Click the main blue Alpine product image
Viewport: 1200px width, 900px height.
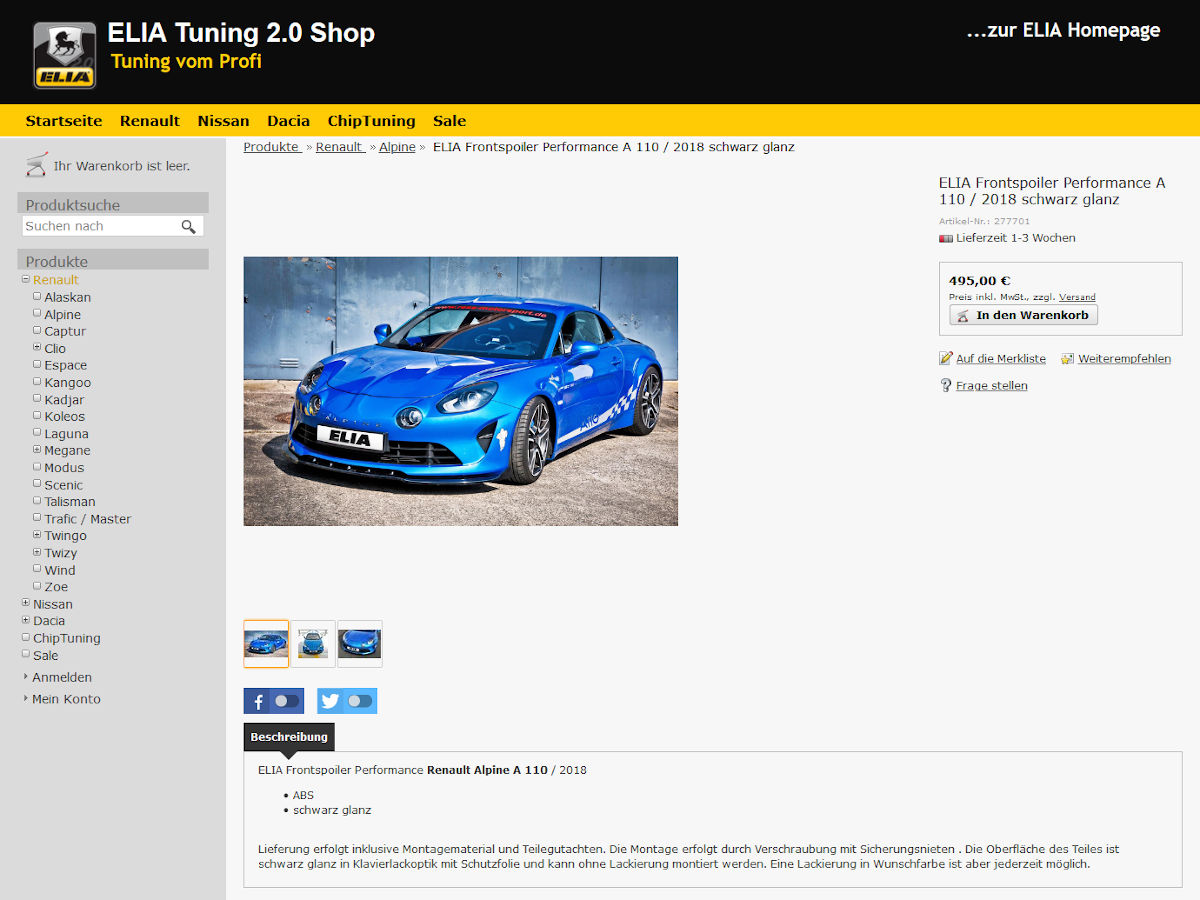point(461,391)
